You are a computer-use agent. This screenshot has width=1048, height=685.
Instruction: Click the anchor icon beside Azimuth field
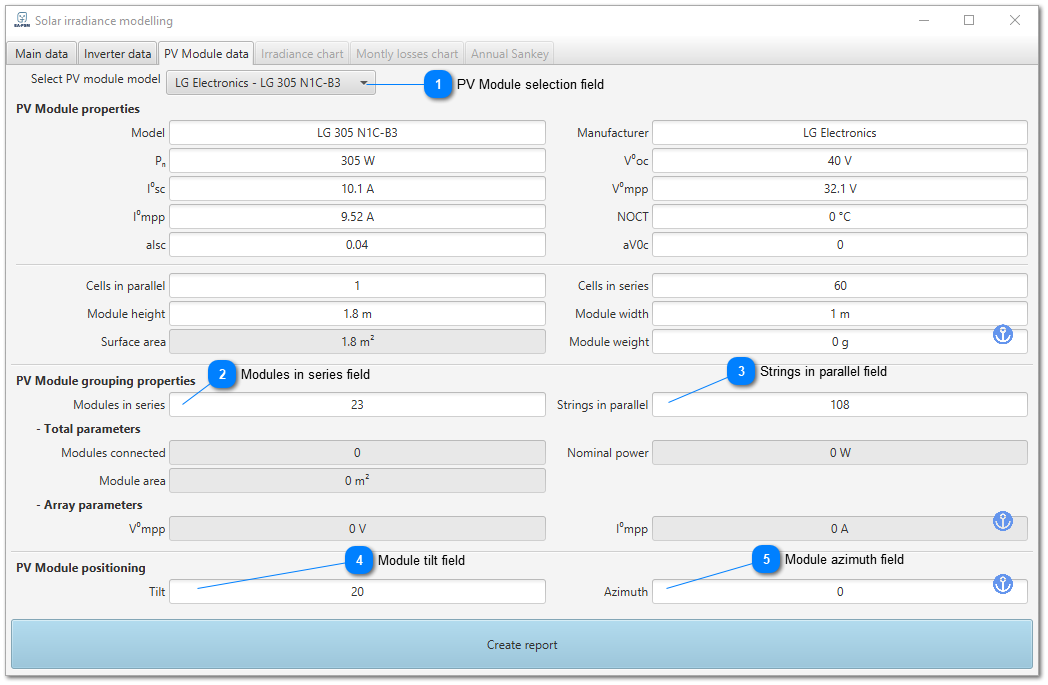[1003, 584]
